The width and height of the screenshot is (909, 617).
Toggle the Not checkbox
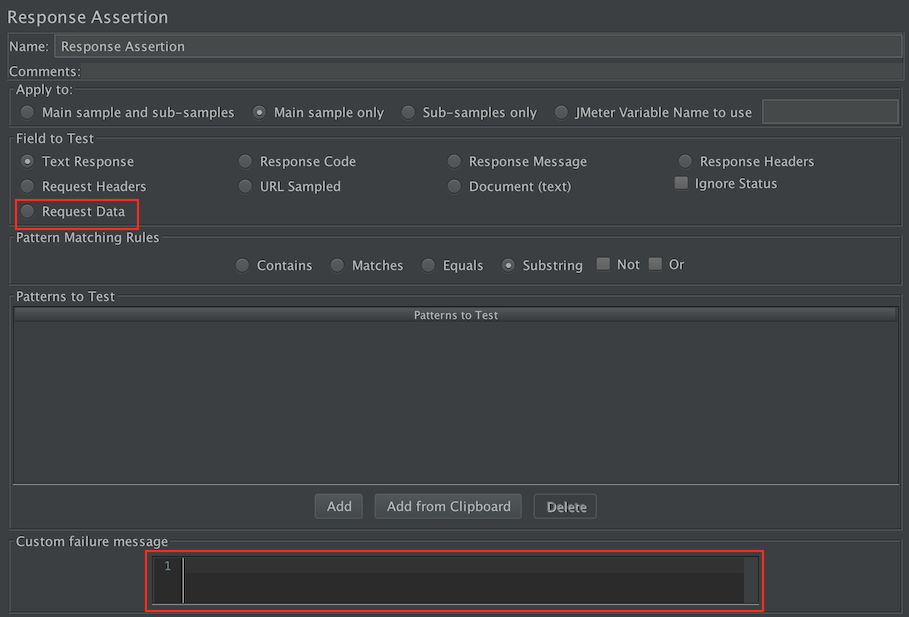point(603,265)
